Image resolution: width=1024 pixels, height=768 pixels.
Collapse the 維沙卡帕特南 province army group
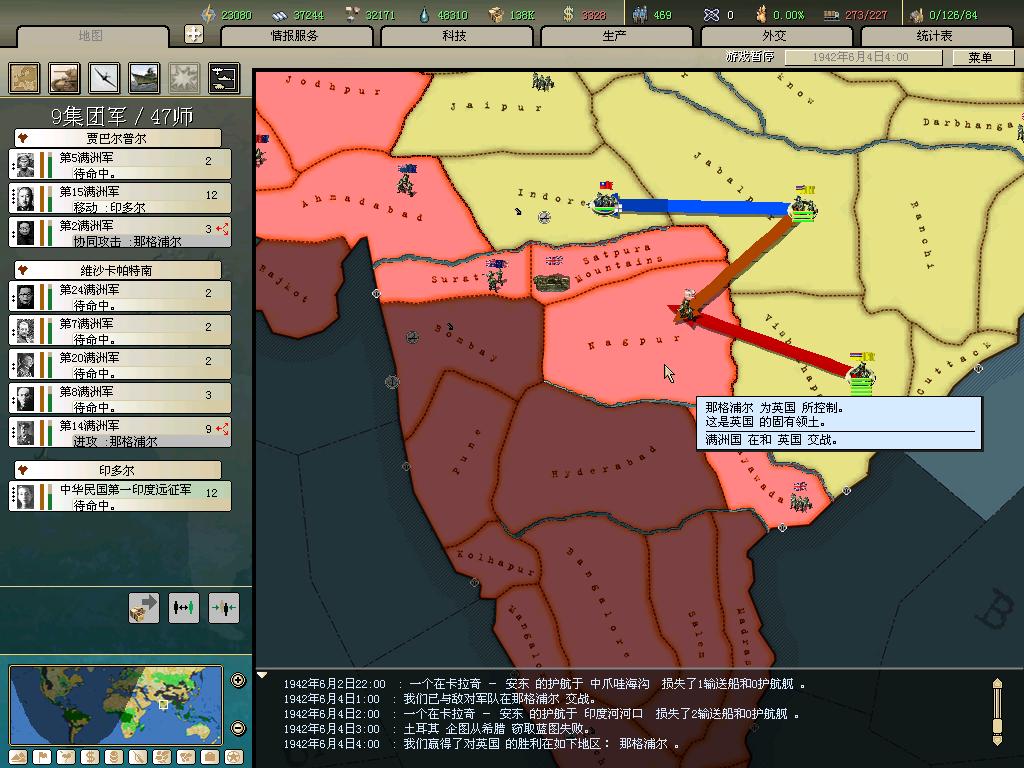pyautogui.click(x=23, y=271)
